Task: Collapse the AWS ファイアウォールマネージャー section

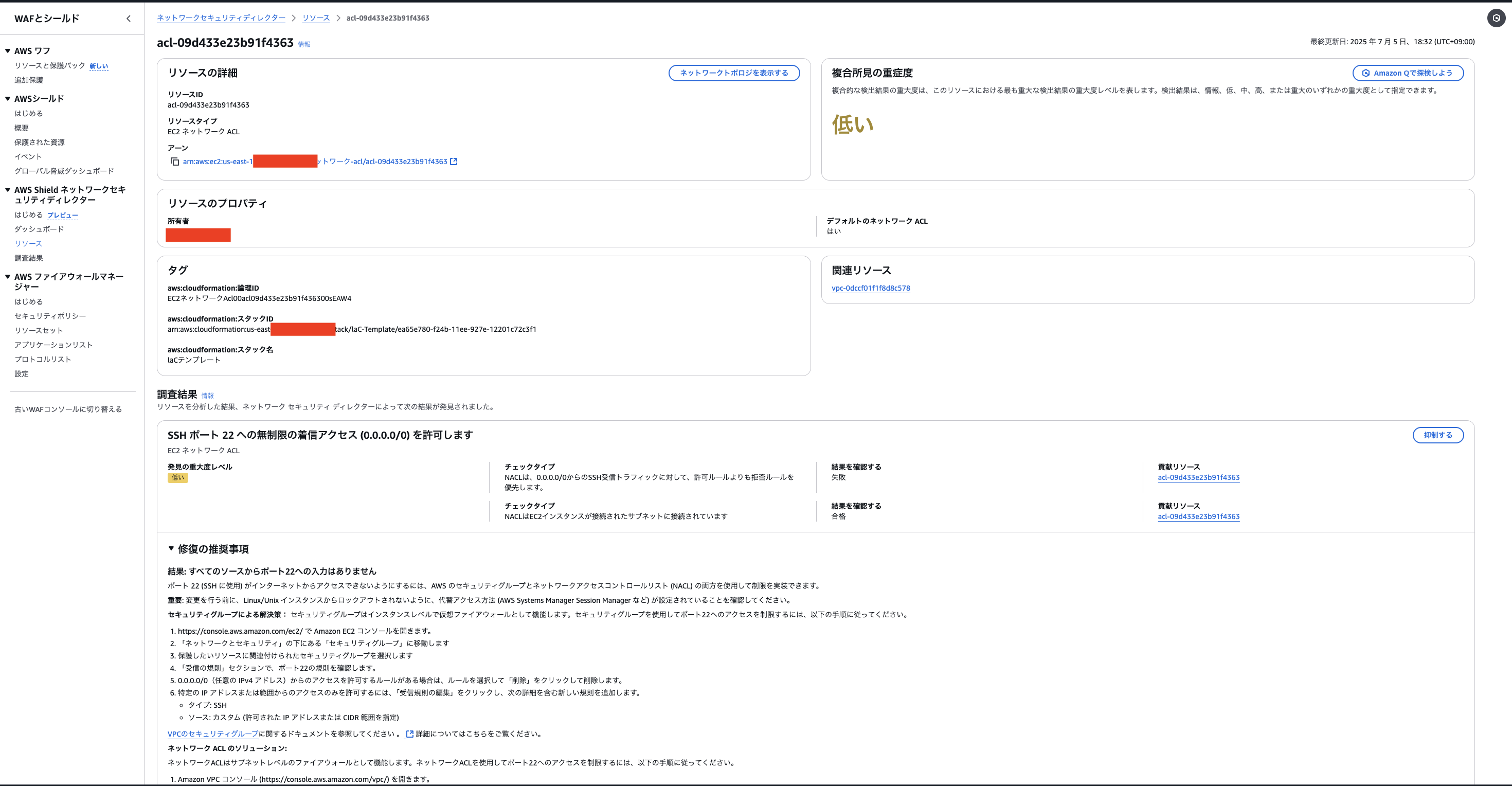Action: [x=7, y=276]
